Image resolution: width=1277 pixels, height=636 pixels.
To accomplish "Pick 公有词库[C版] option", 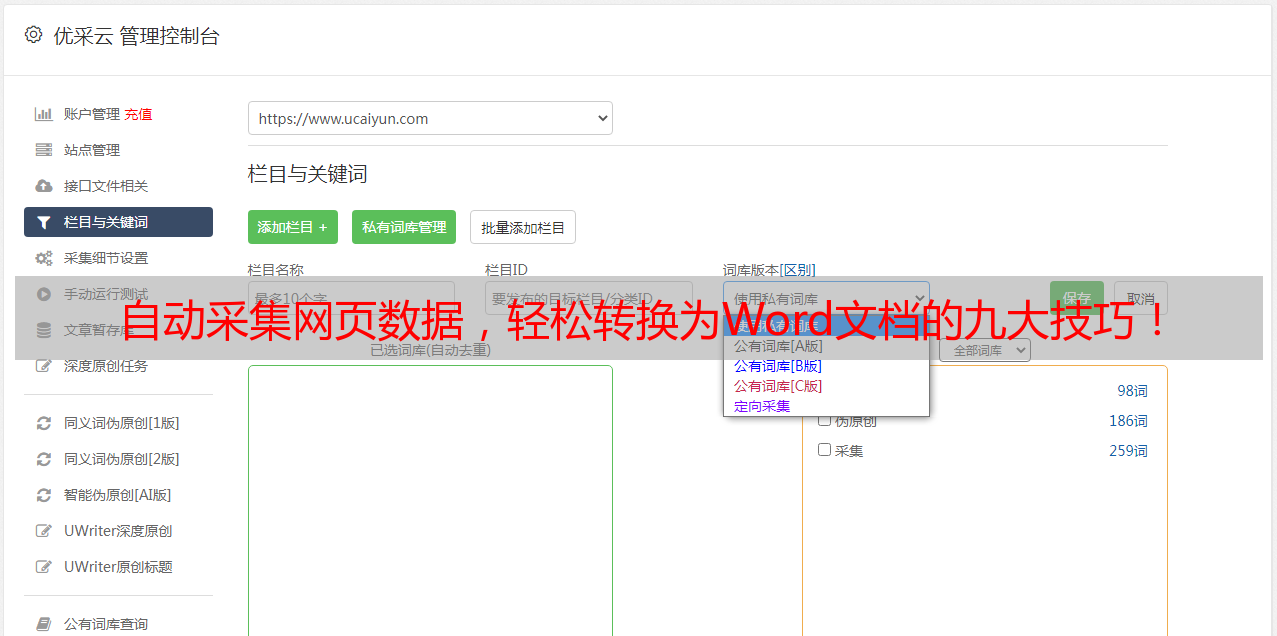I will [x=778, y=386].
